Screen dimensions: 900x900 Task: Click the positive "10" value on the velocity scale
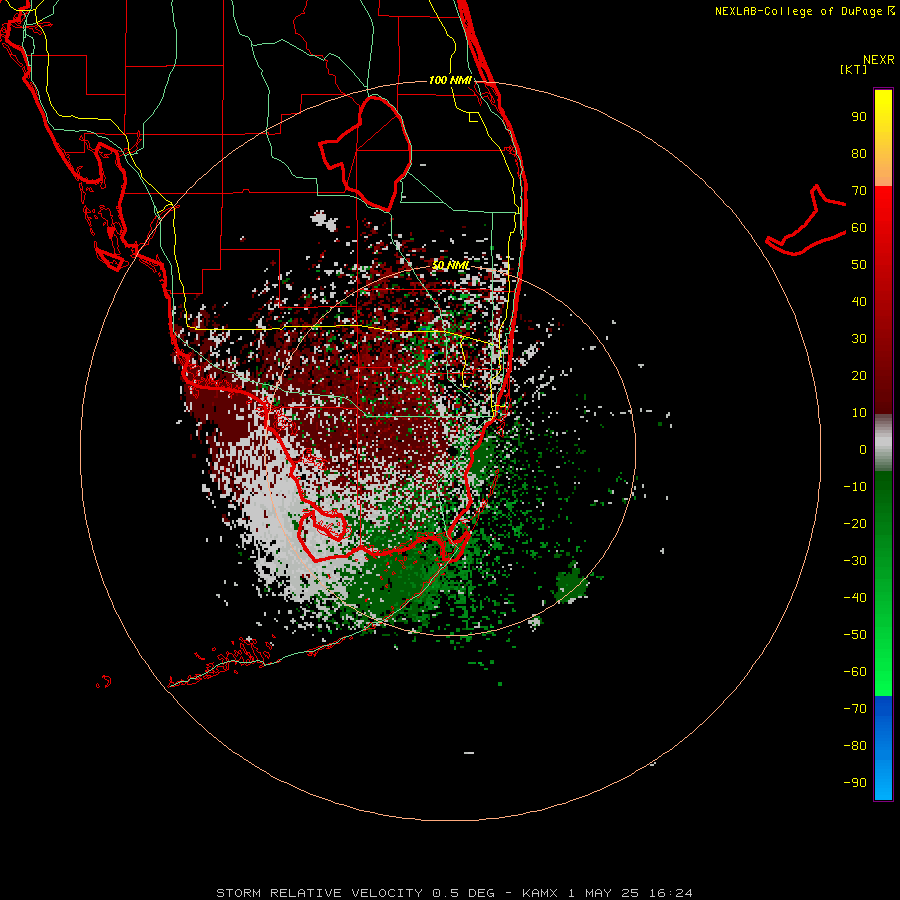coord(859,413)
